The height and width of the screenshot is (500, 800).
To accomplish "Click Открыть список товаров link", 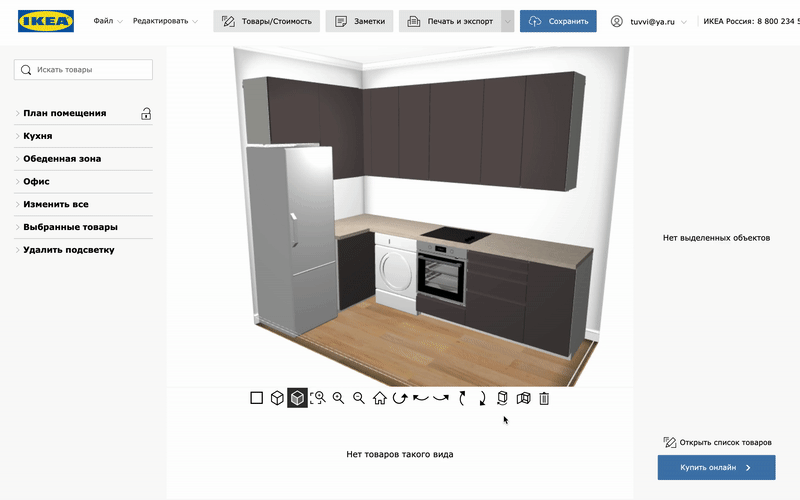I will 717,442.
